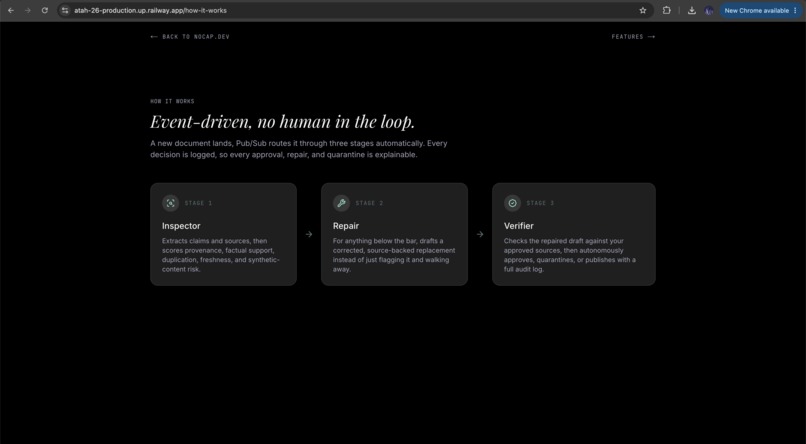The image size is (806, 444).
Task: Open the Features link
Action: tap(633, 36)
